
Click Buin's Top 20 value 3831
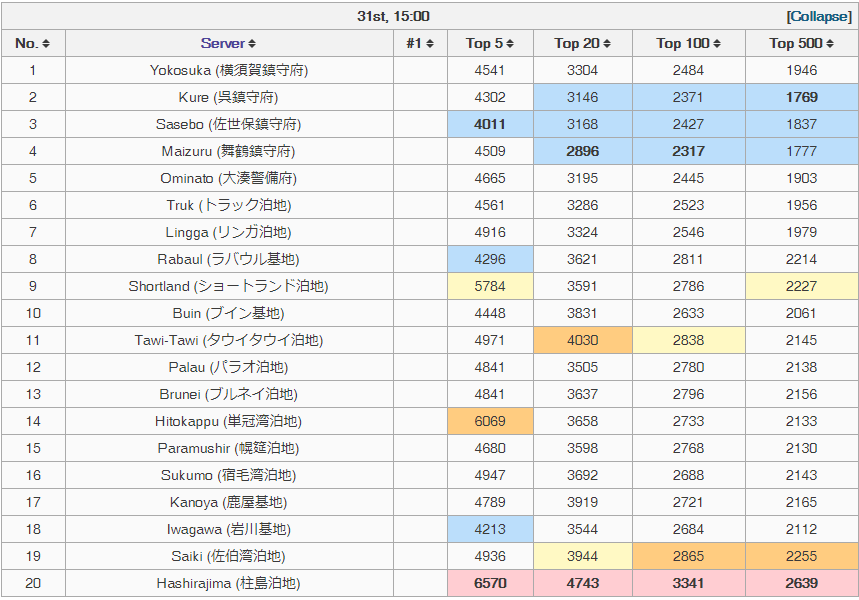coord(582,313)
